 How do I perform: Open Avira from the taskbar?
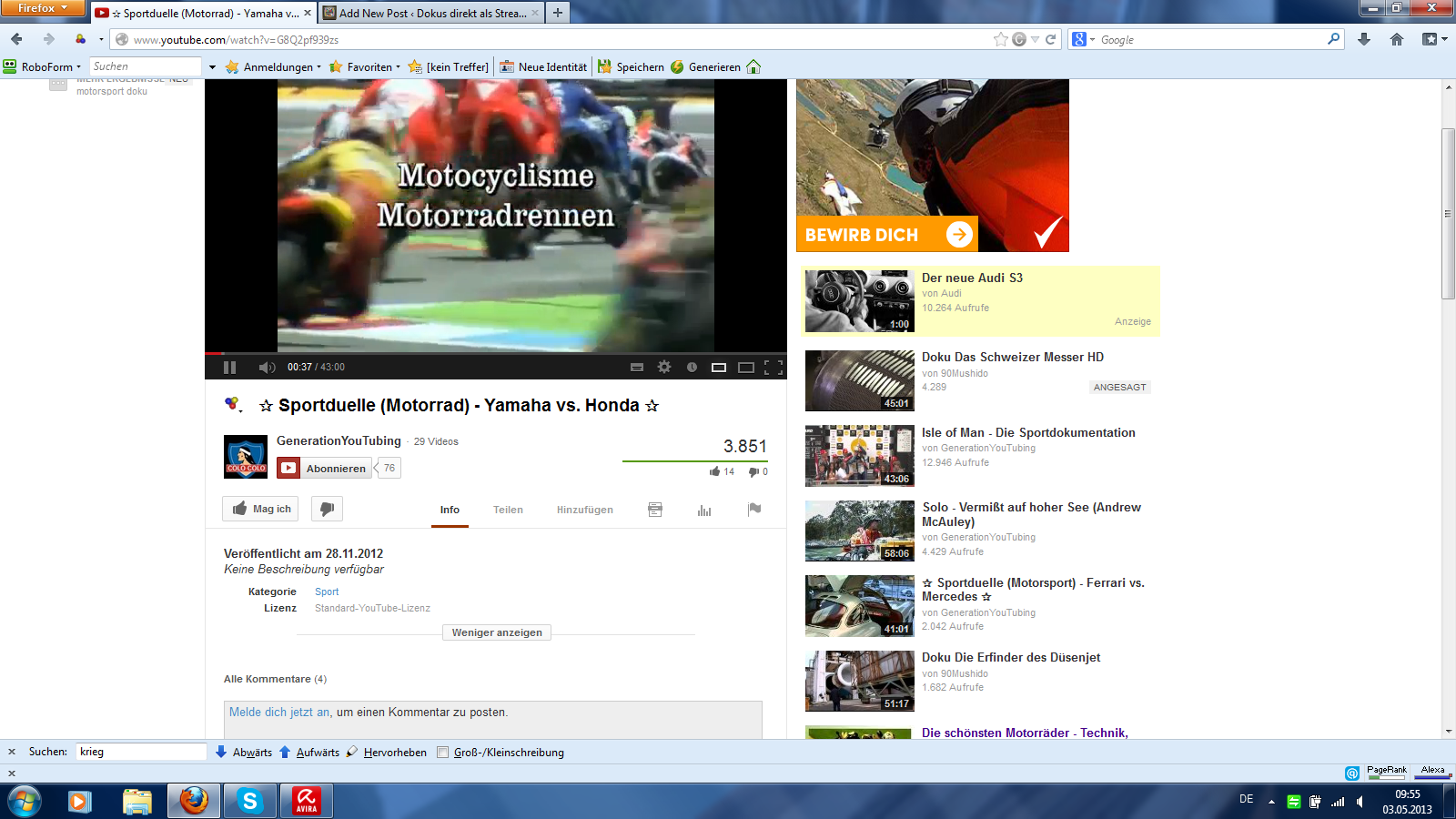(307, 801)
